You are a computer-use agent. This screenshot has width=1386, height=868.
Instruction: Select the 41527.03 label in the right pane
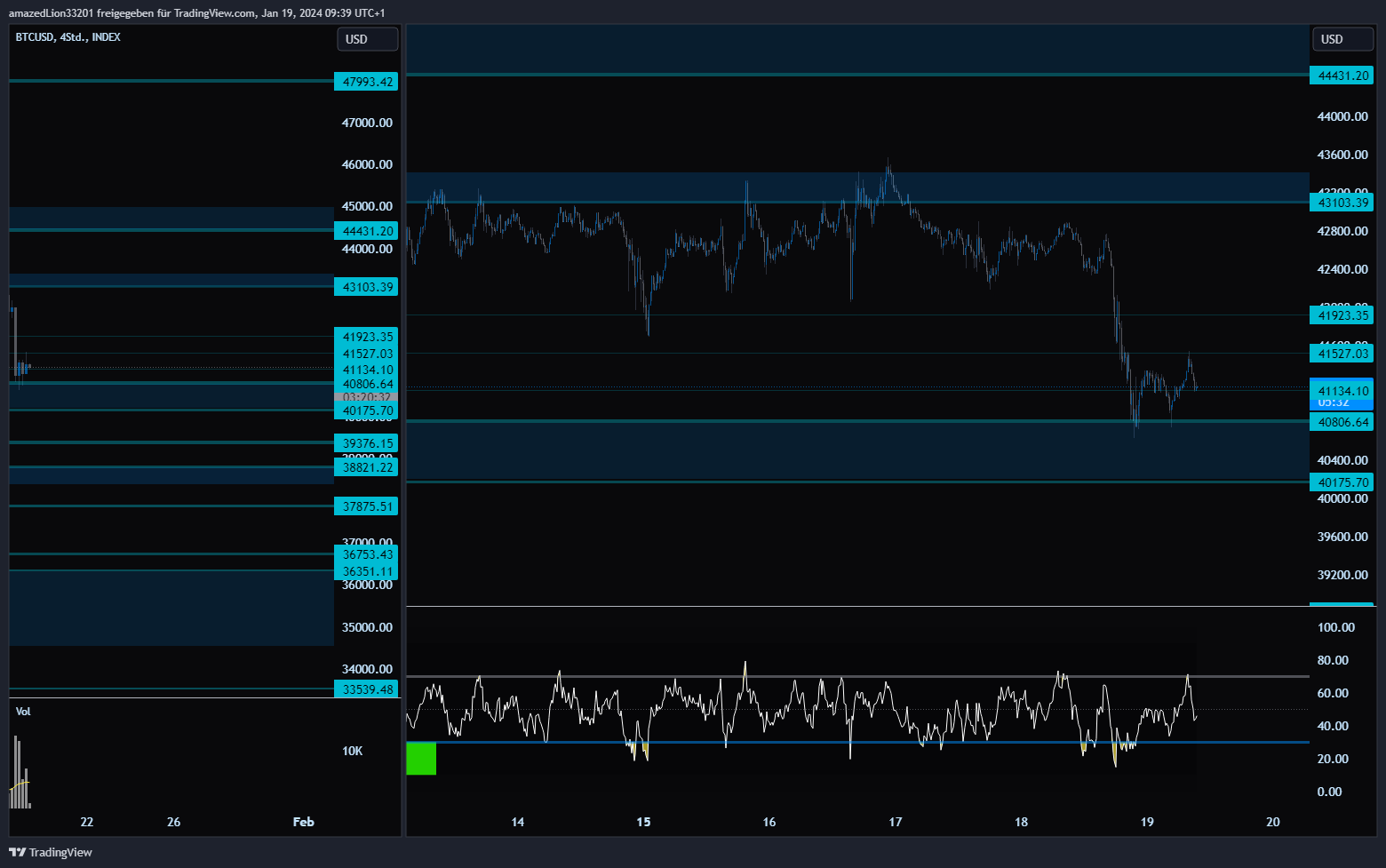click(1342, 354)
